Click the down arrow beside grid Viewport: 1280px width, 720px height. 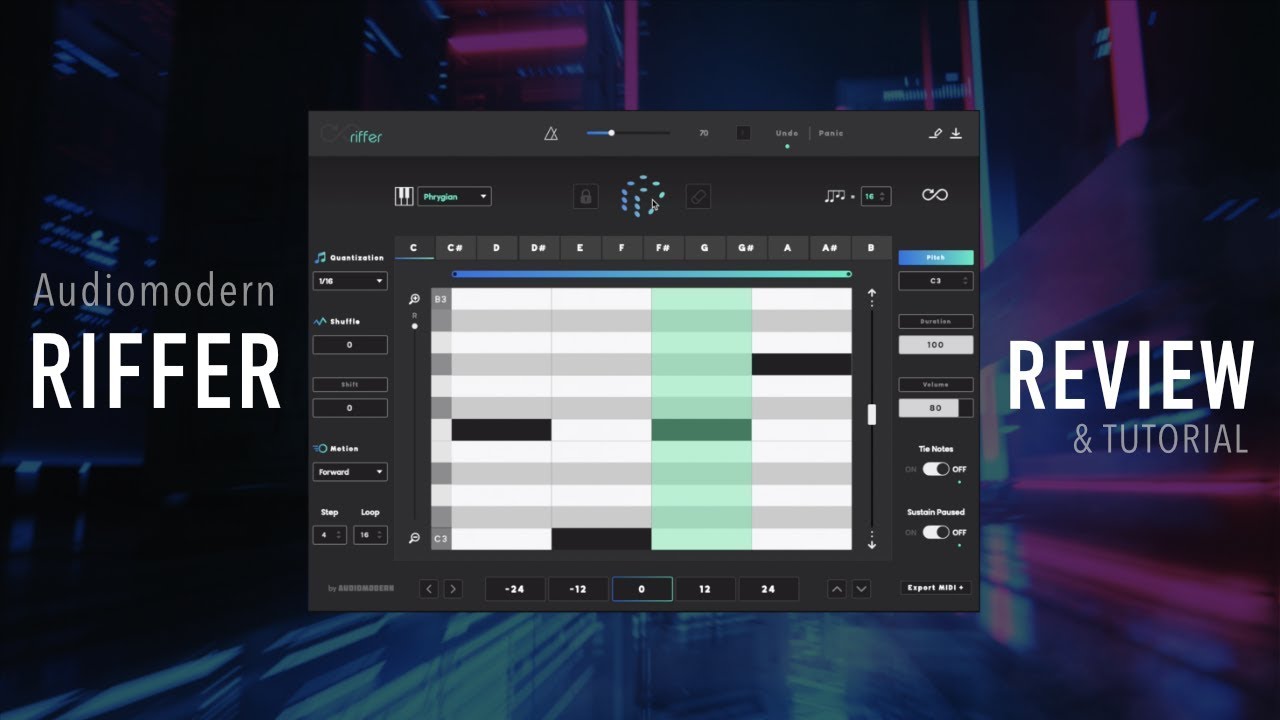pos(871,541)
